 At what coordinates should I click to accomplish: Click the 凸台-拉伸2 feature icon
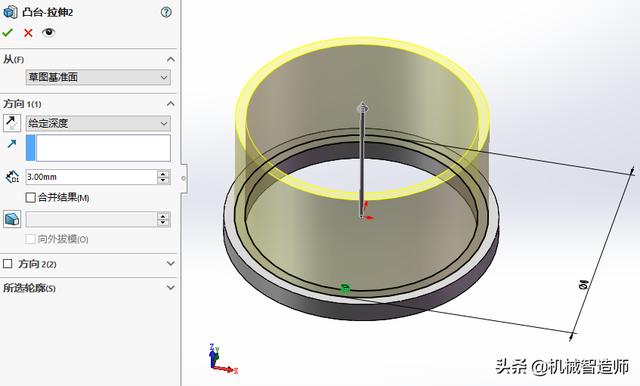(10, 12)
